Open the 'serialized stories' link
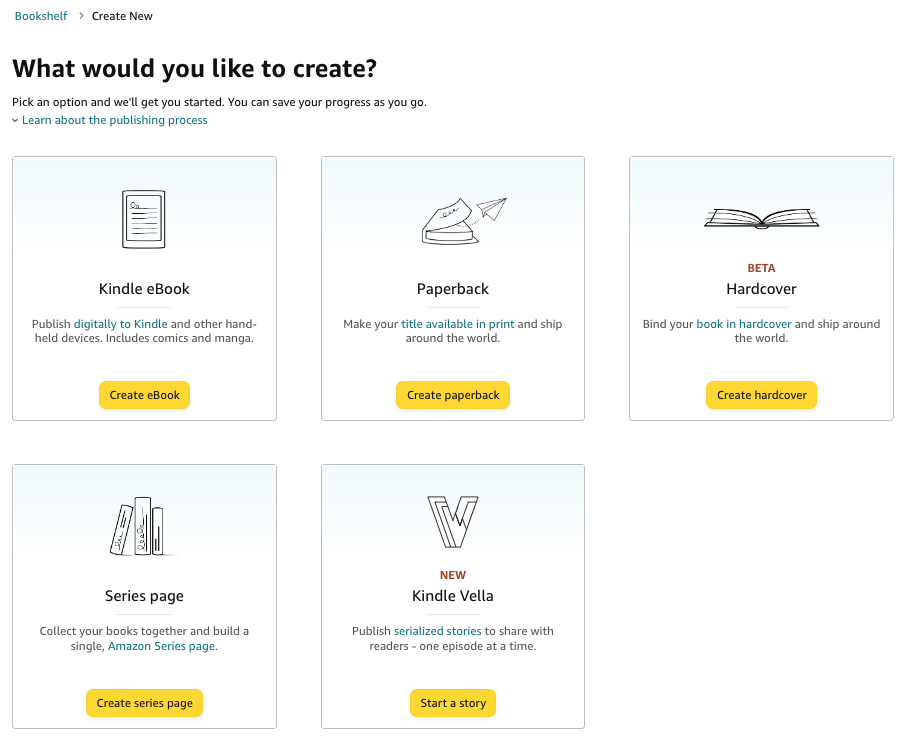Screen dimensions: 923x738 click(437, 631)
